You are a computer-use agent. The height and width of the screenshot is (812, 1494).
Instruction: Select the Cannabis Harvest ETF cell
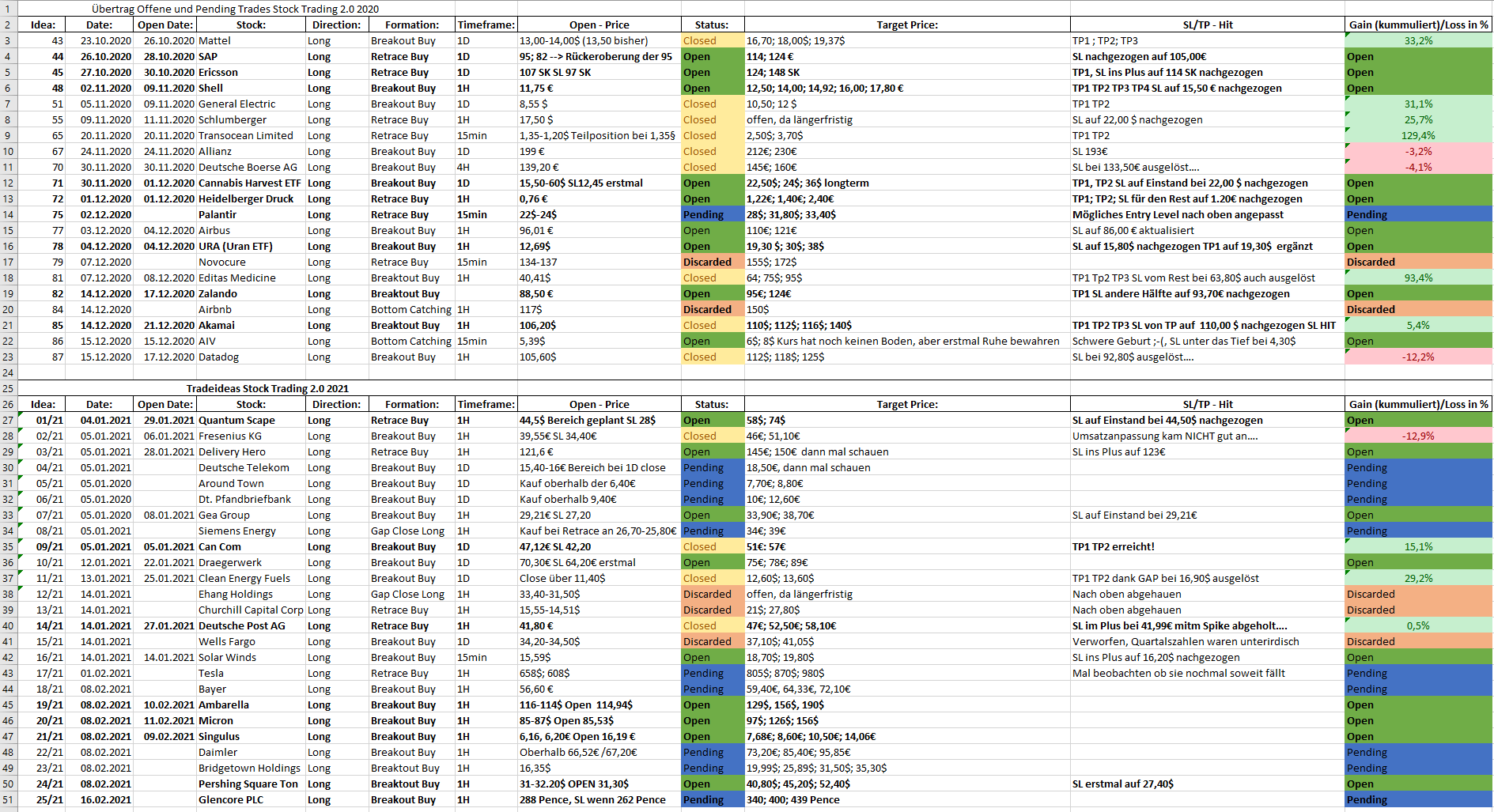[250, 183]
